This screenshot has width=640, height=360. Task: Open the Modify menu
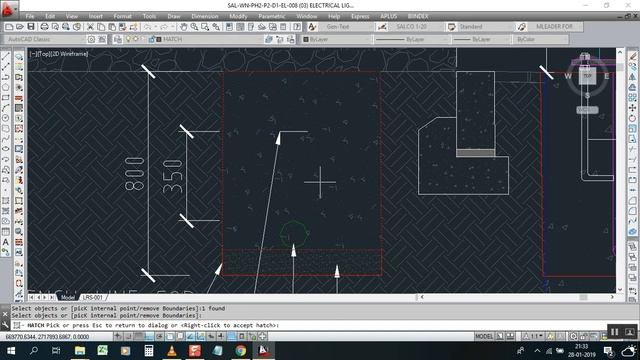click(238, 16)
